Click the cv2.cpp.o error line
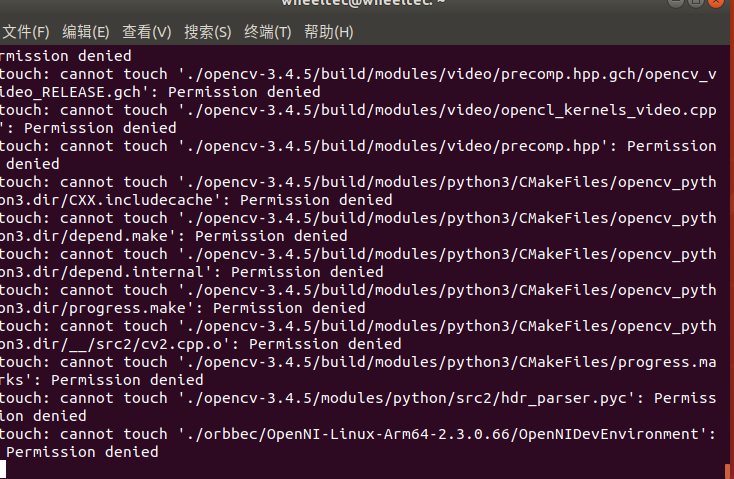This screenshot has height=479, width=734. (x=358, y=335)
